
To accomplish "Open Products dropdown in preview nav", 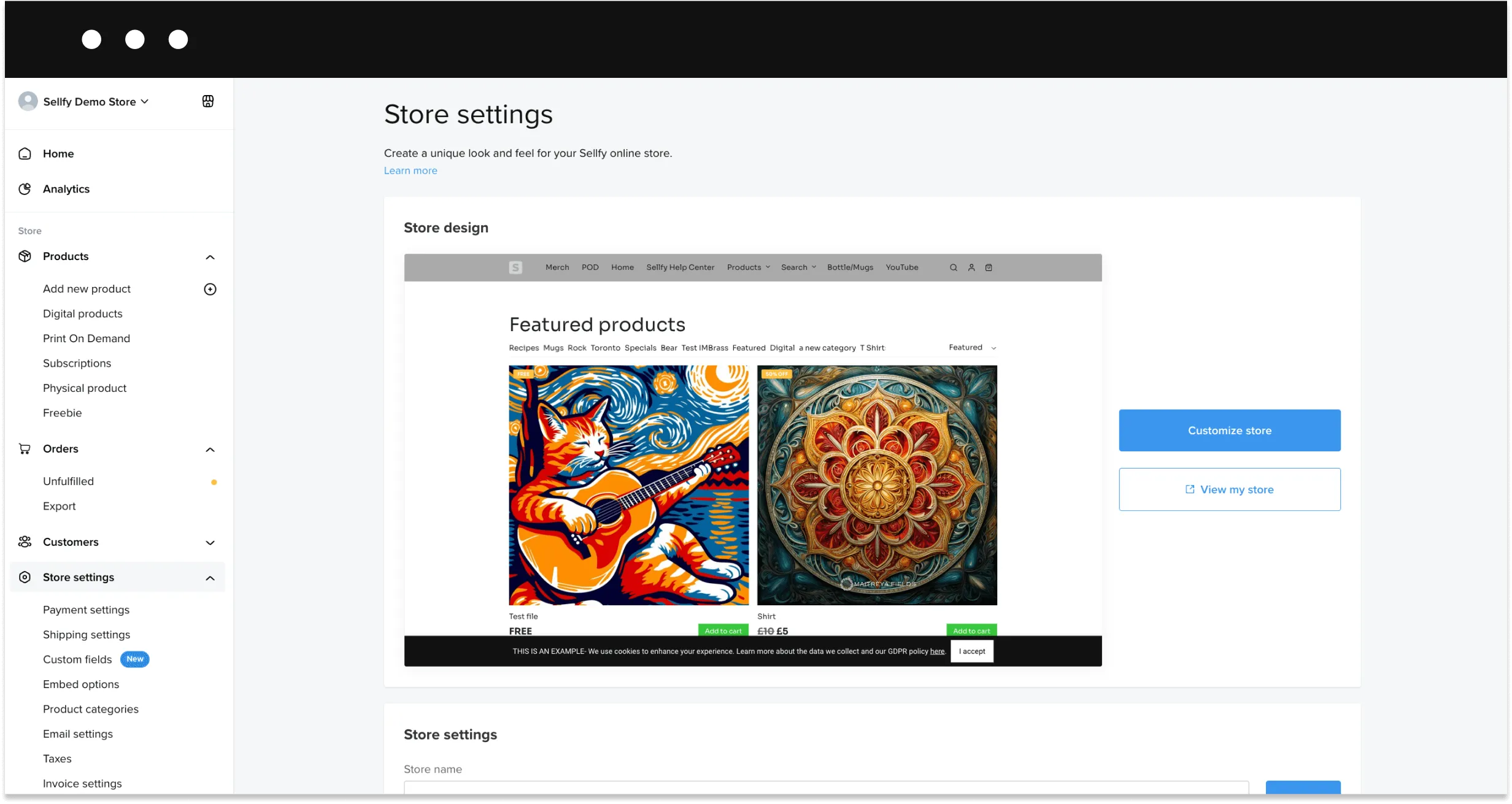I will tap(748, 267).
